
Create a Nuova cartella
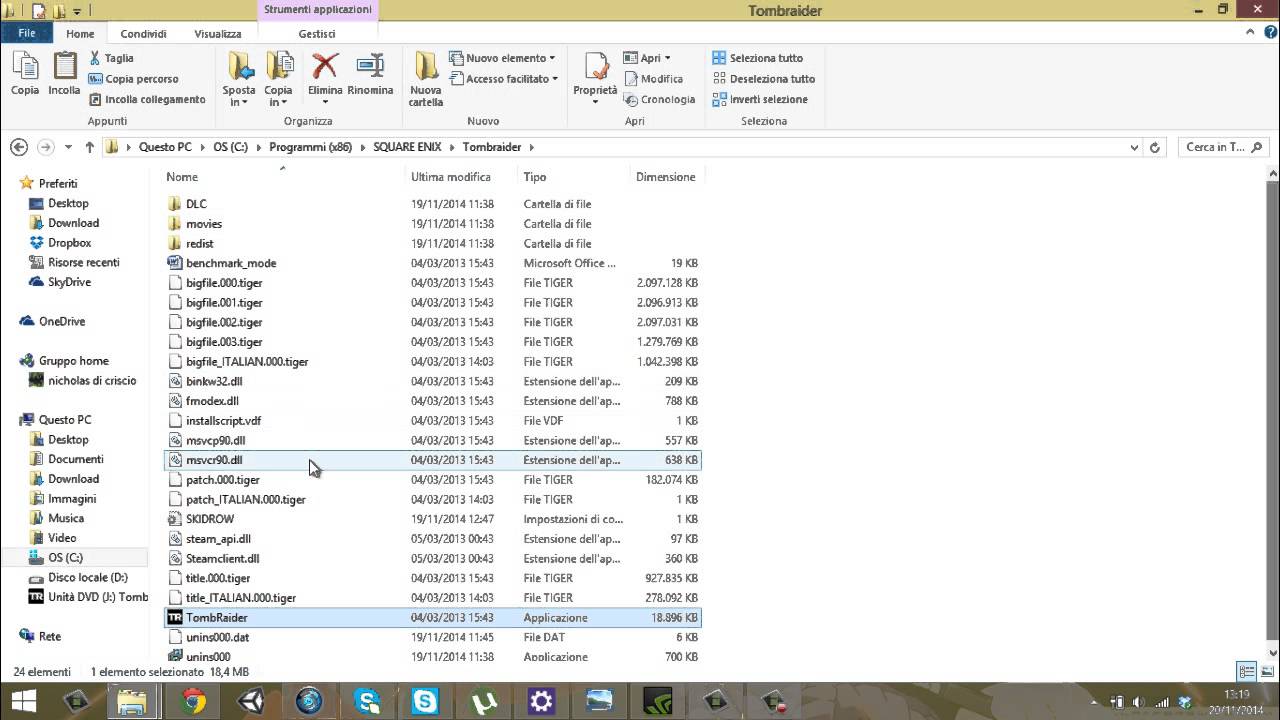point(426,79)
